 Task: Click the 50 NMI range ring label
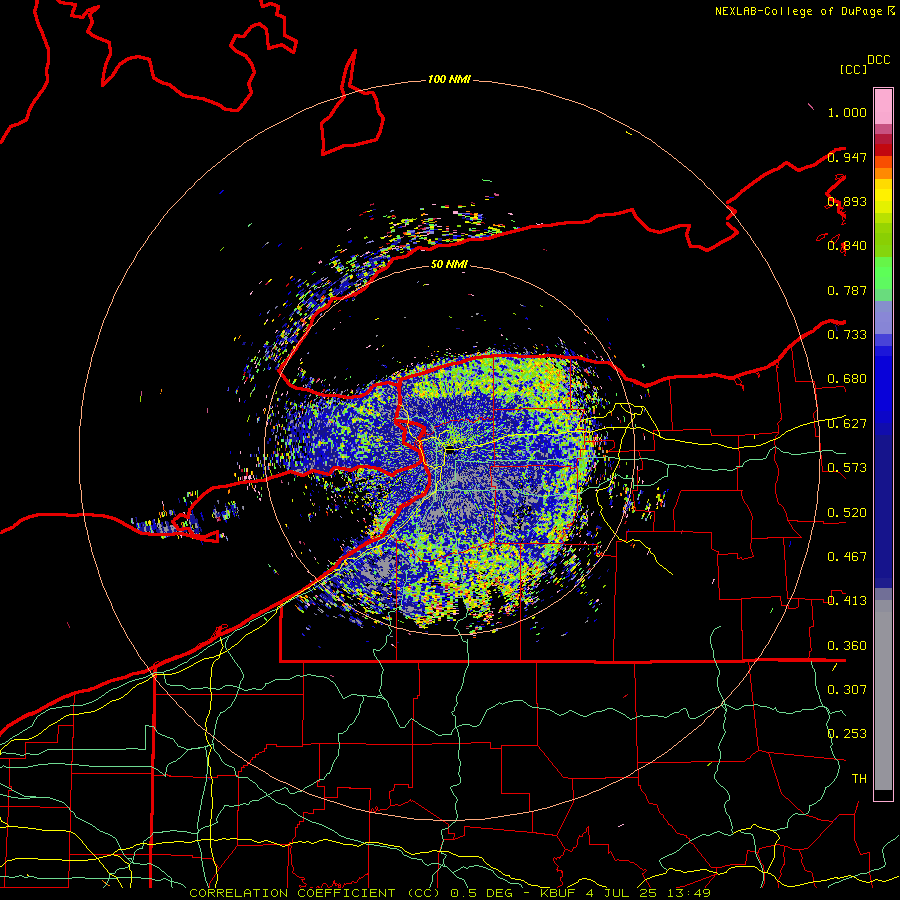point(449,264)
